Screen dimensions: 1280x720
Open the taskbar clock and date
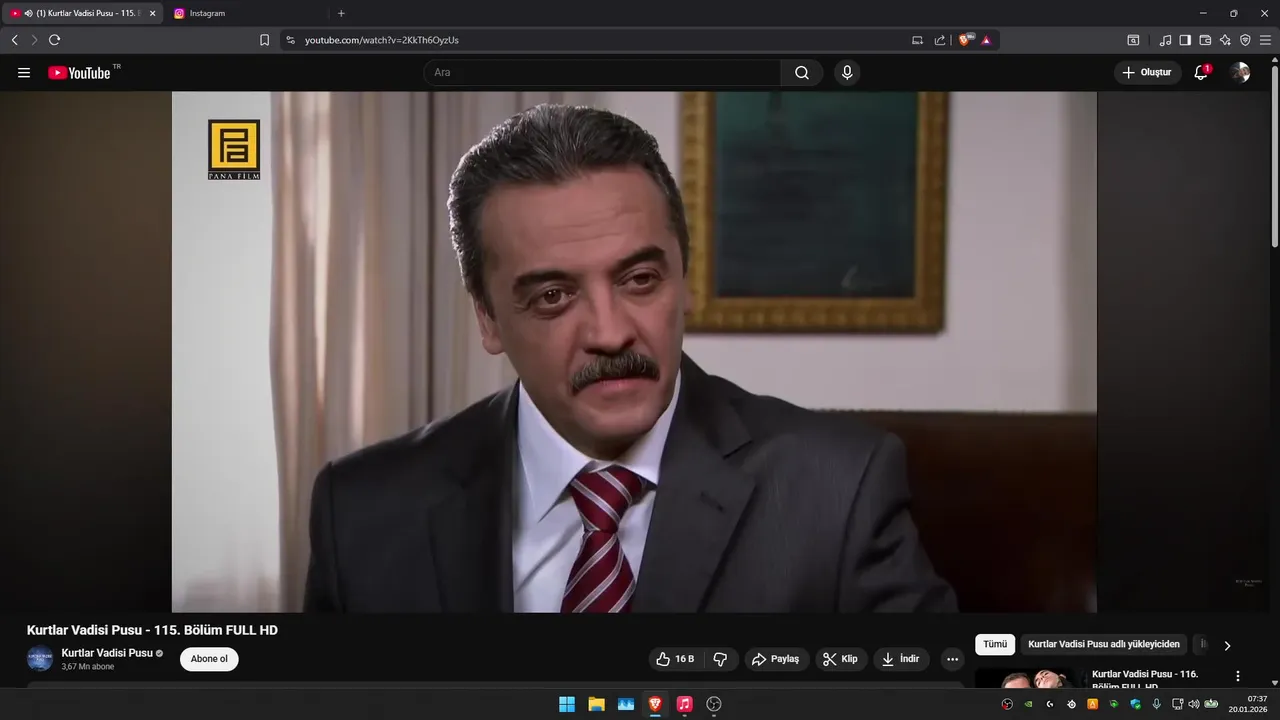tap(1249, 704)
